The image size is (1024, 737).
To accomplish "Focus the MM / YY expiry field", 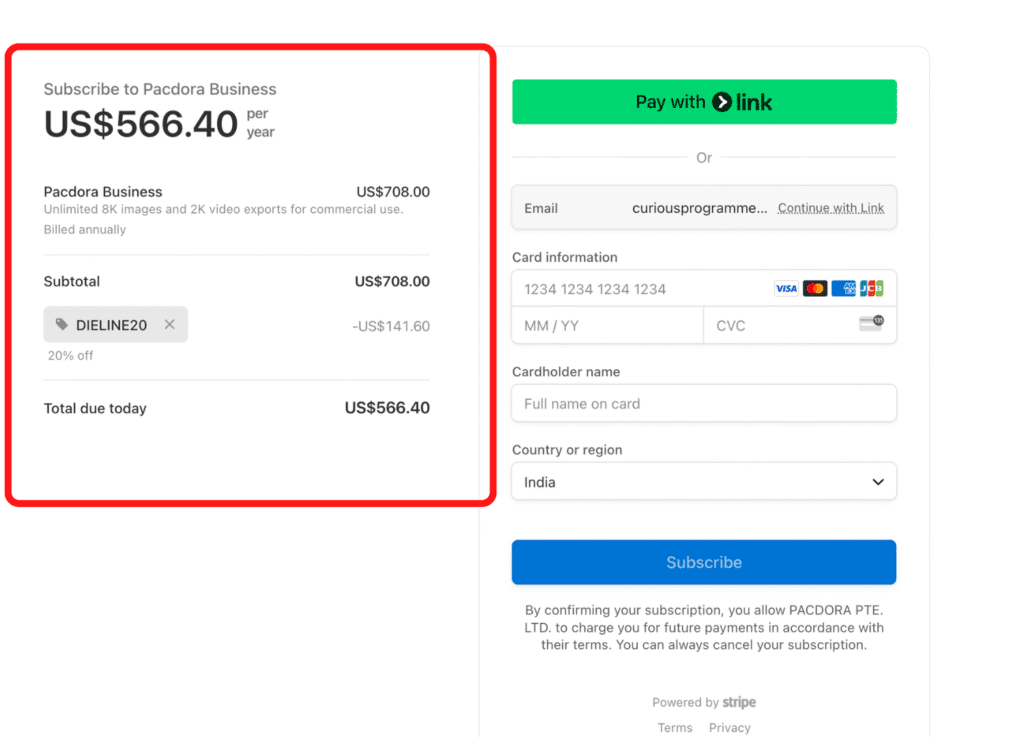I will 608,325.
